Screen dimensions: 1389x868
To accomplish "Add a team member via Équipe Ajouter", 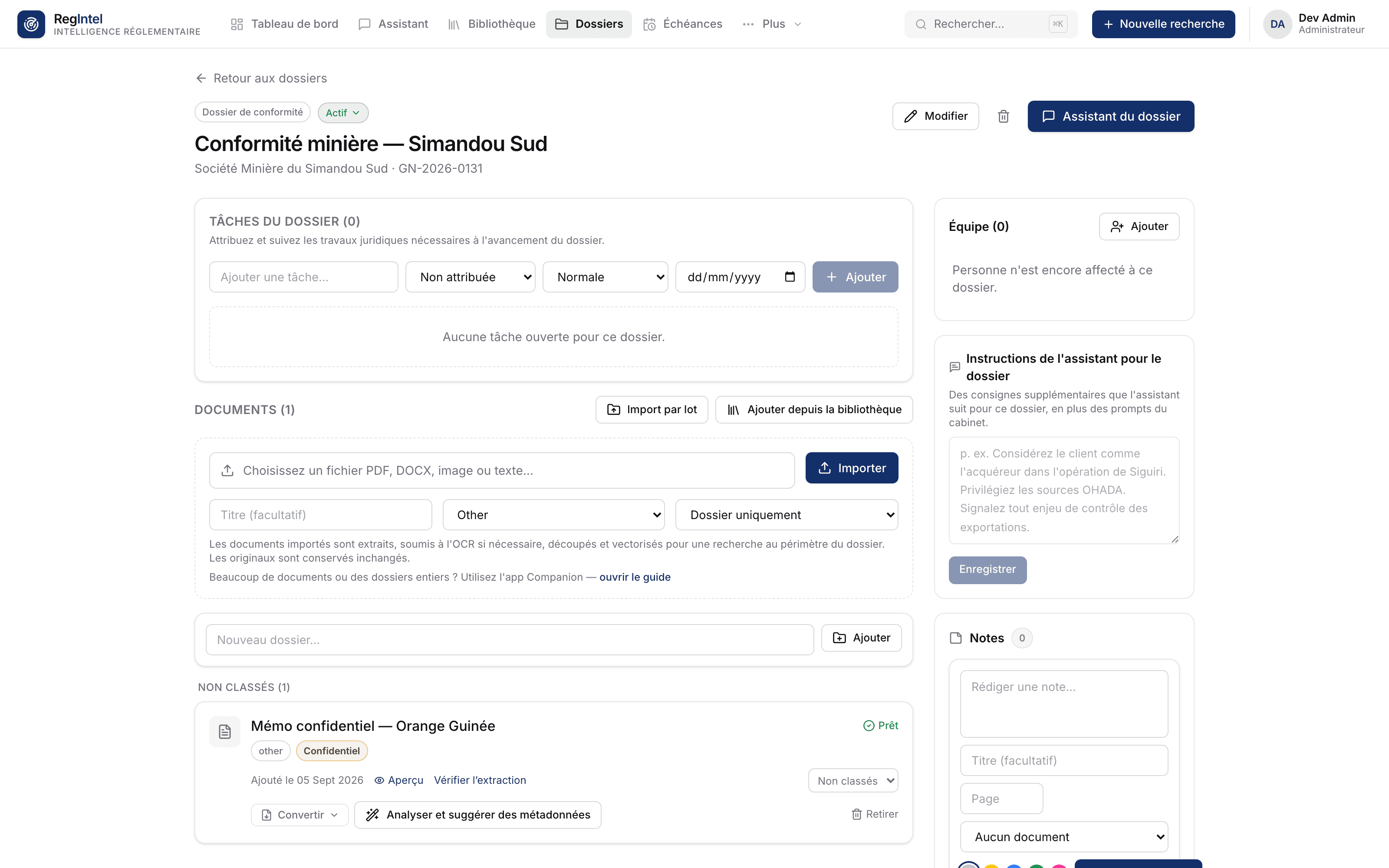I will coord(1139,227).
